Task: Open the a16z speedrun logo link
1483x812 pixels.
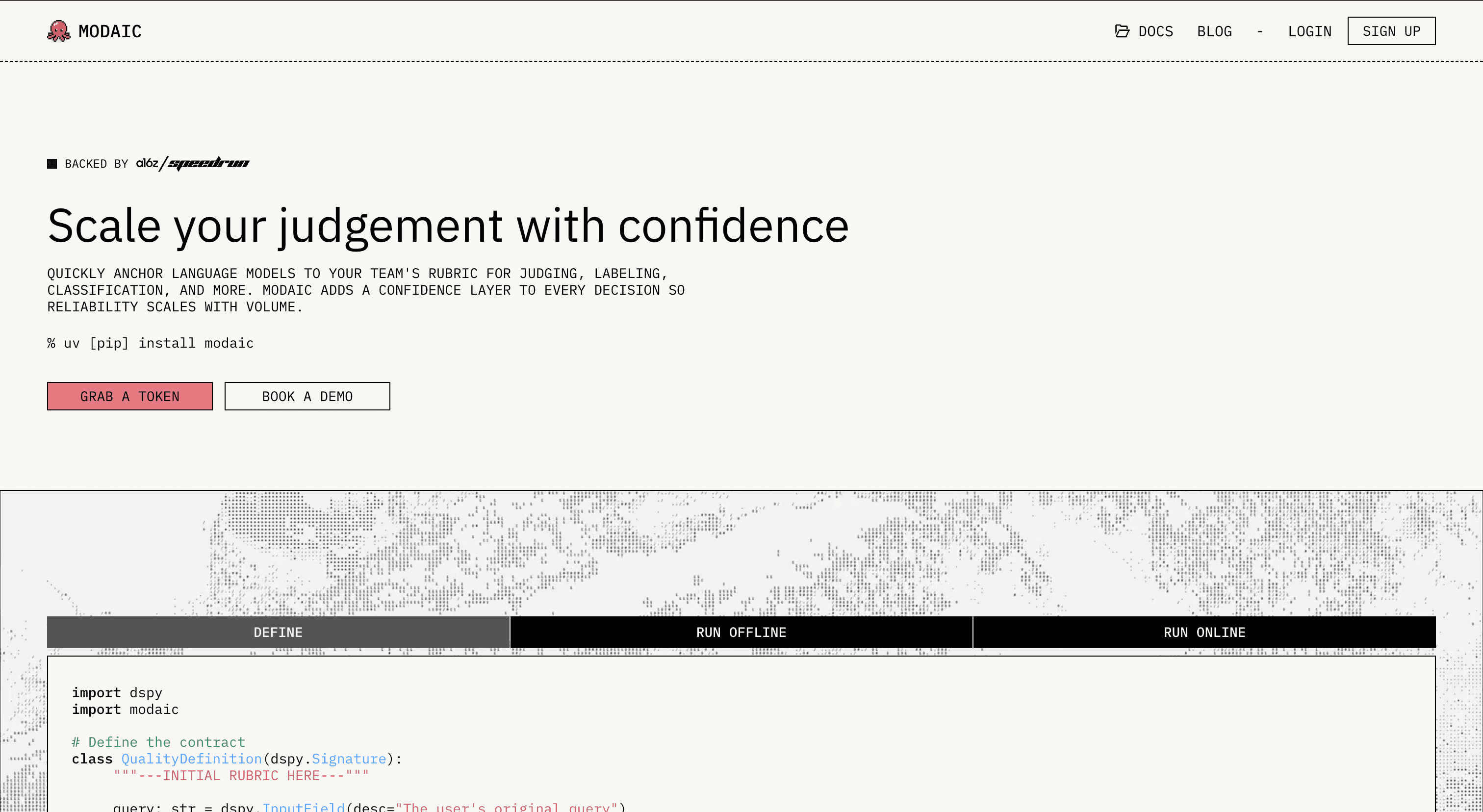Action: tap(193, 163)
